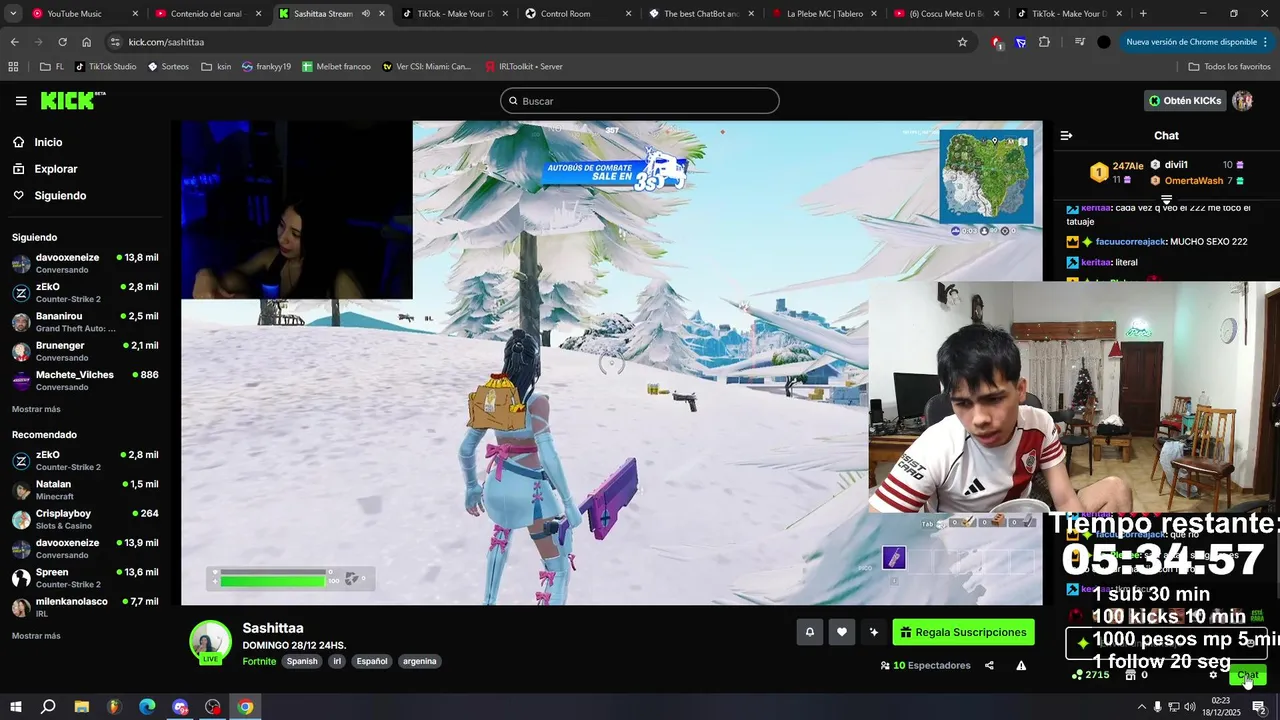
Task: Click the Buscar search field
Action: [x=640, y=101]
